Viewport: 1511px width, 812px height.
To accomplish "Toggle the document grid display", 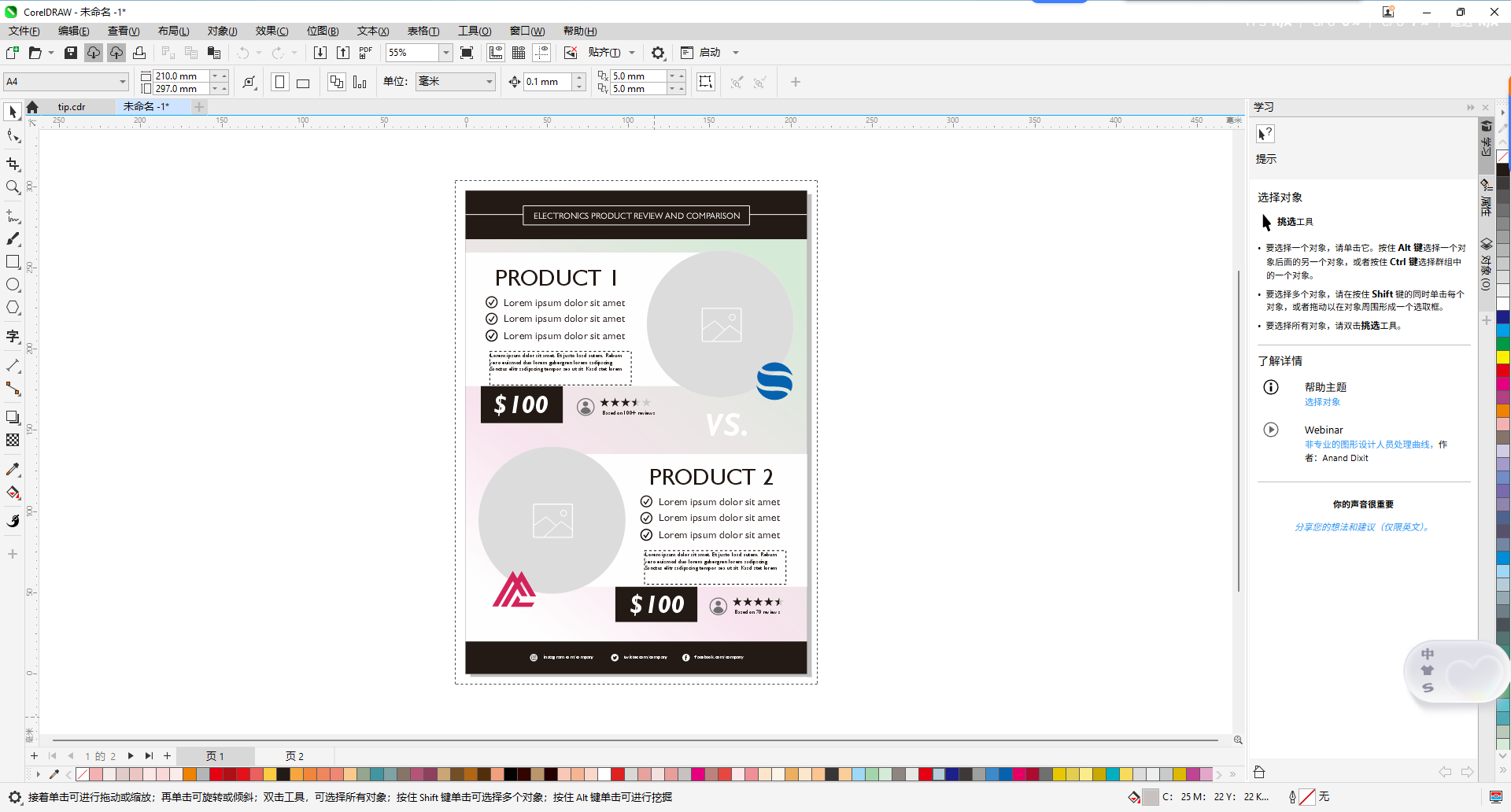I will pos(518,52).
